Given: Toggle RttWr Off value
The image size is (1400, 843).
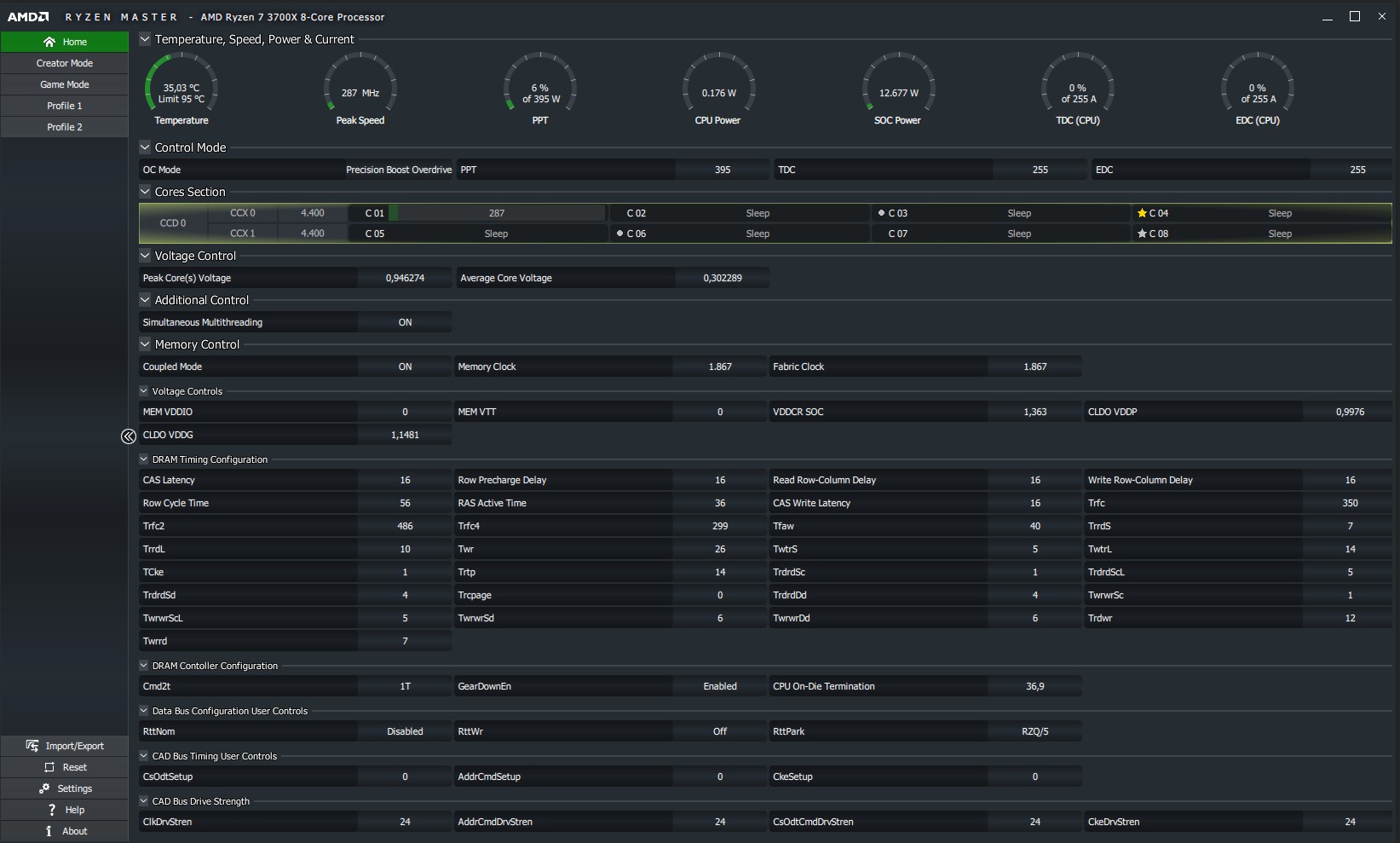Looking at the screenshot, I should 720,731.
